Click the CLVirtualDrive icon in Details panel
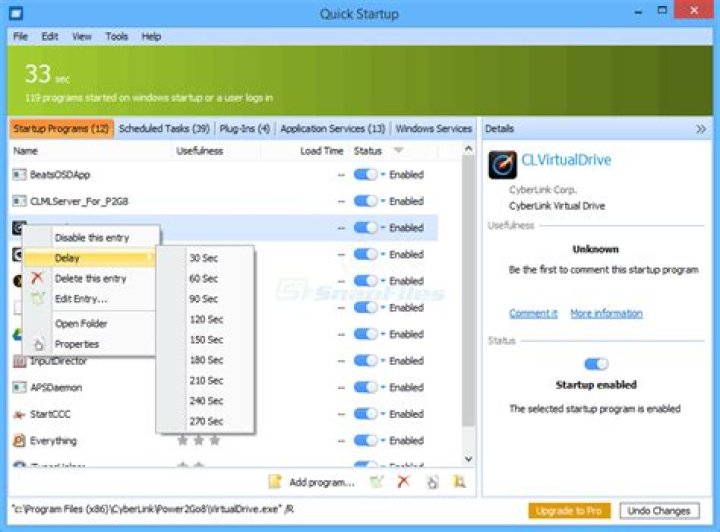Image resolution: width=720 pixels, height=532 pixels. (502, 164)
